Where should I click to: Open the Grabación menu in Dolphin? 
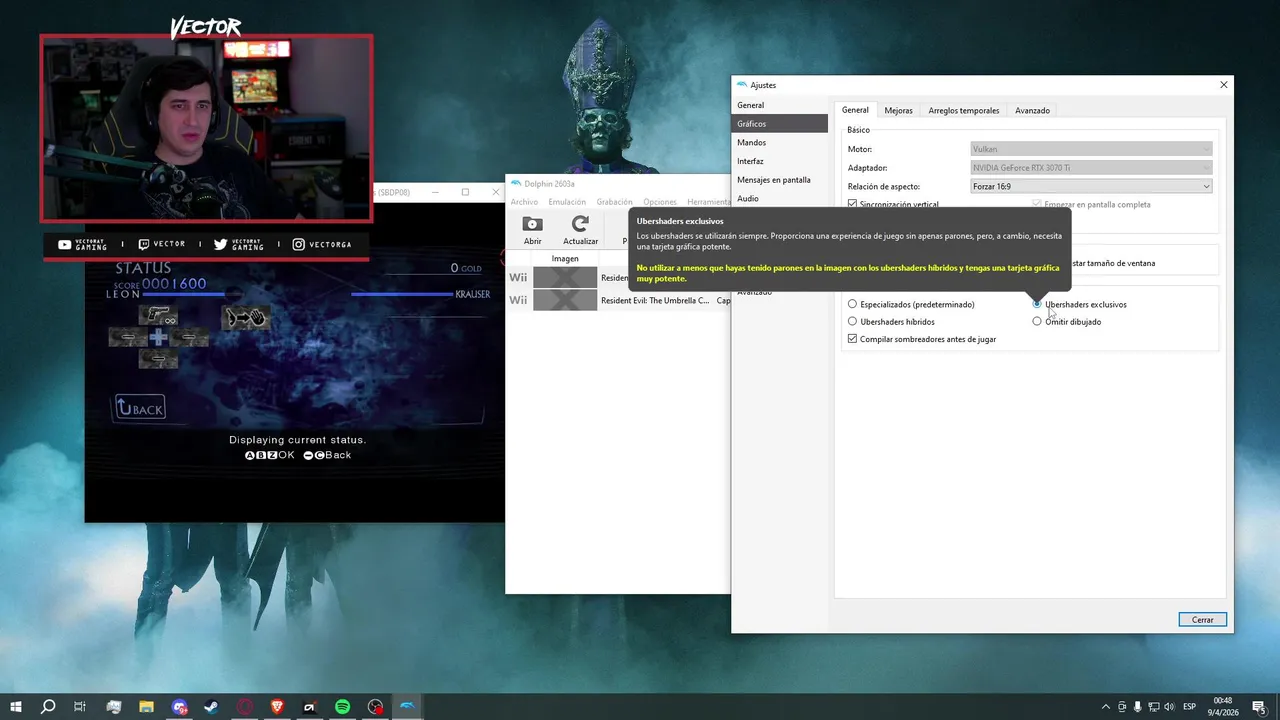pos(614,202)
